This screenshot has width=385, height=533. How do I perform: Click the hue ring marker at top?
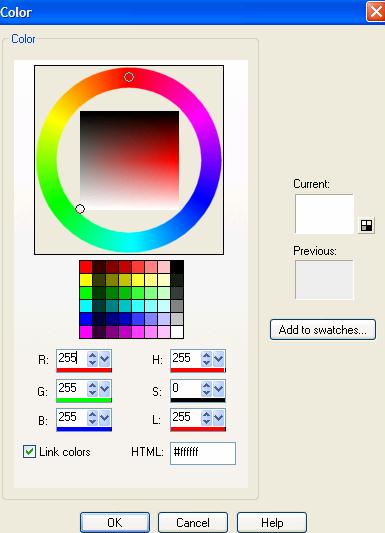click(129, 77)
